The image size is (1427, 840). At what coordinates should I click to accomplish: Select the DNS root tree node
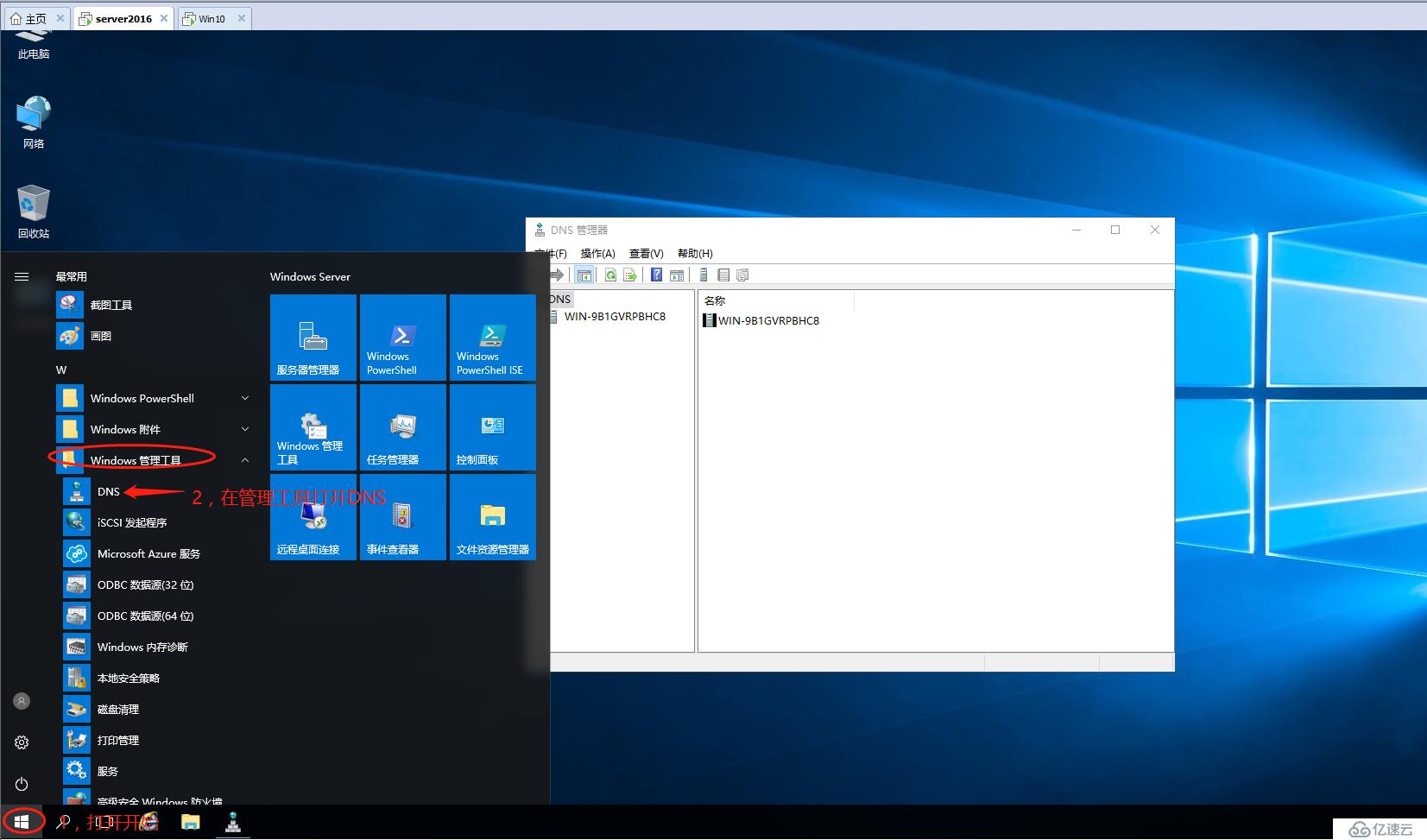point(560,299)
